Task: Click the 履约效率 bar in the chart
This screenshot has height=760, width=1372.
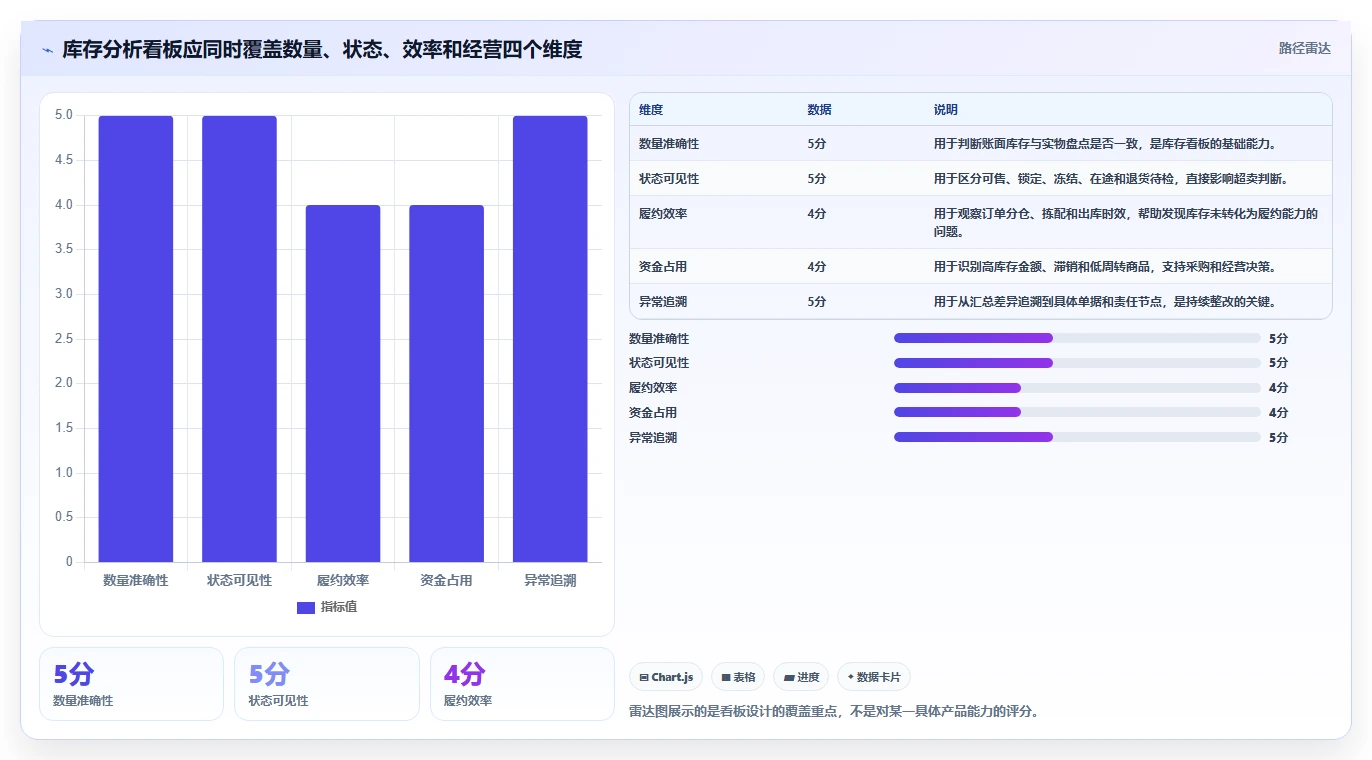Action: tap(343, 384)
